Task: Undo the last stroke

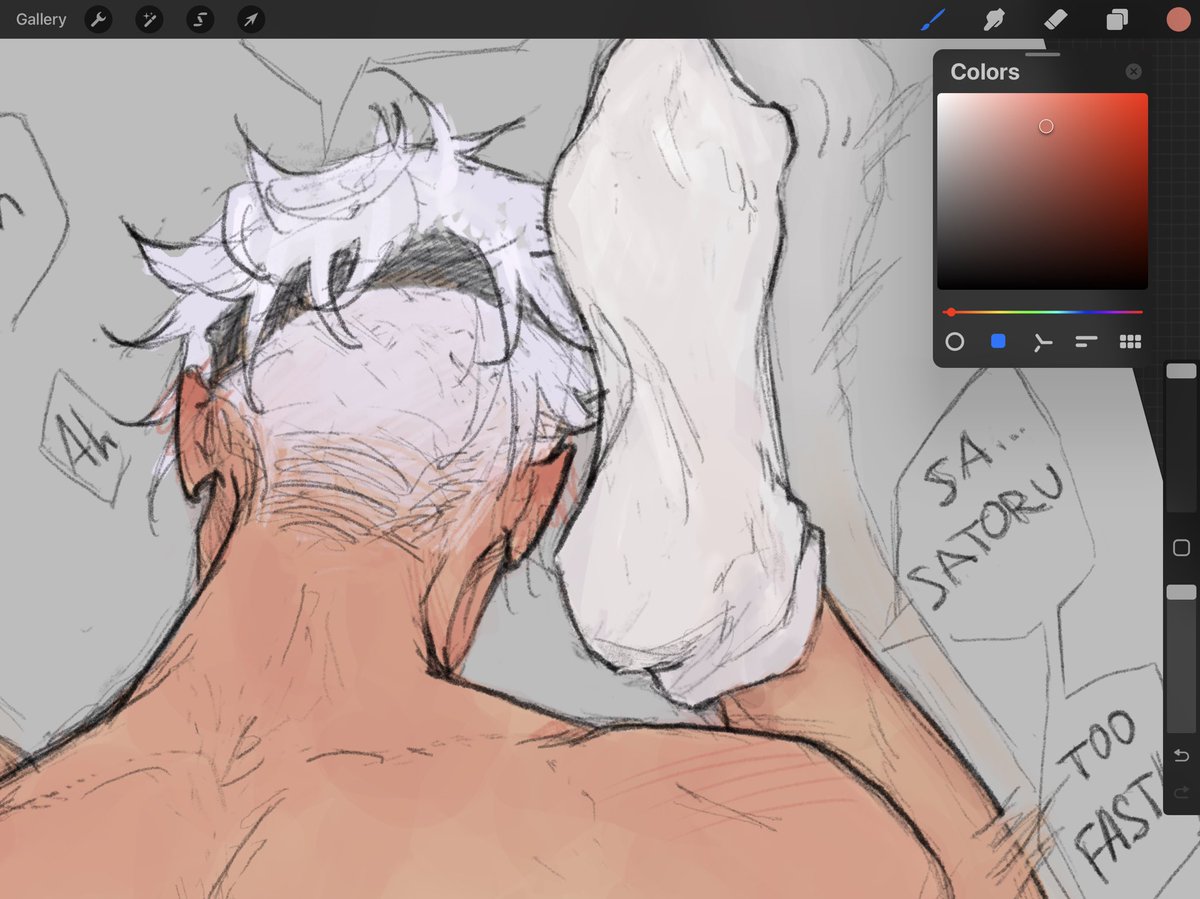Action: tap(1181, 756)
